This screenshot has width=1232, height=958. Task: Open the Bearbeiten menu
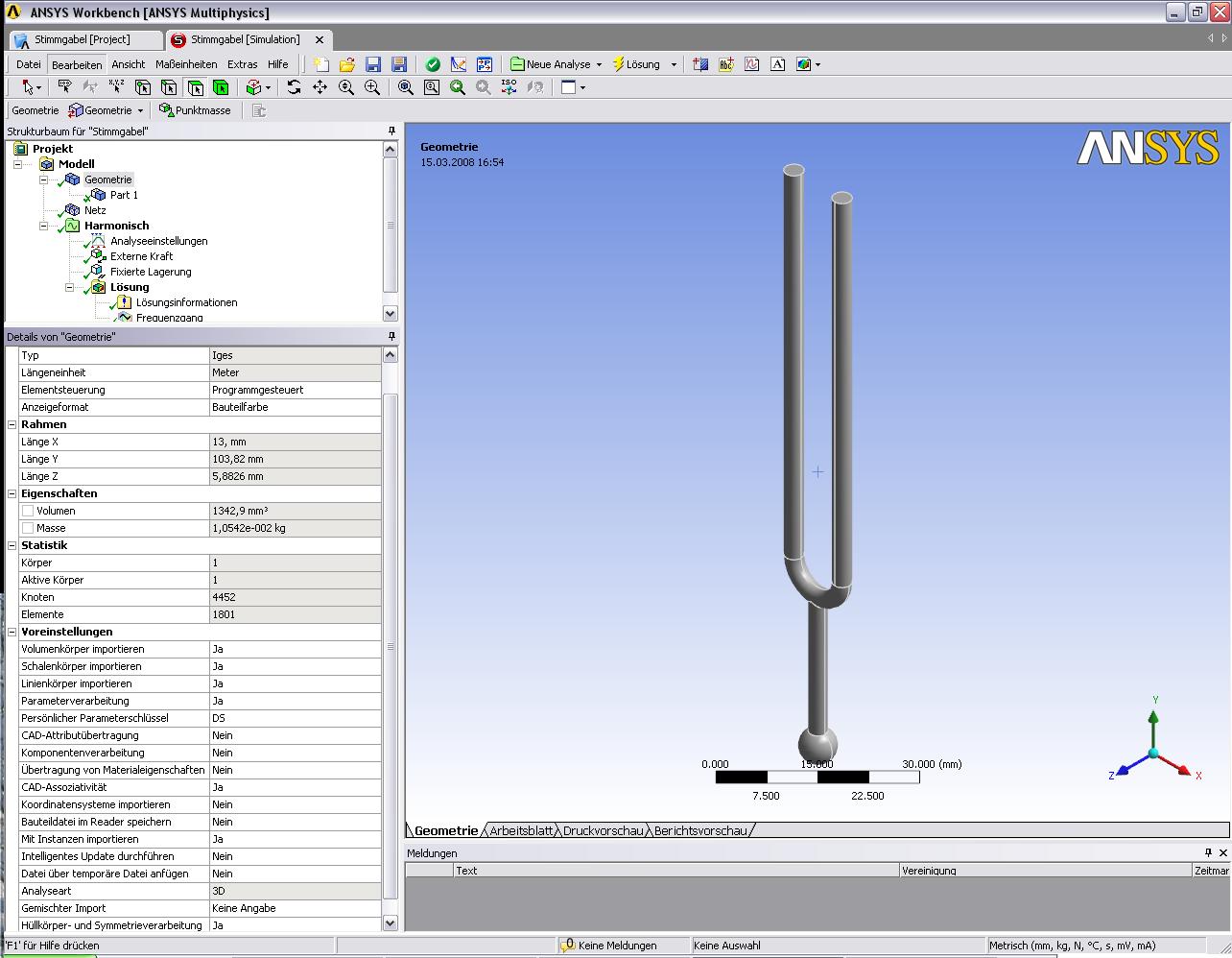point(77,64)
